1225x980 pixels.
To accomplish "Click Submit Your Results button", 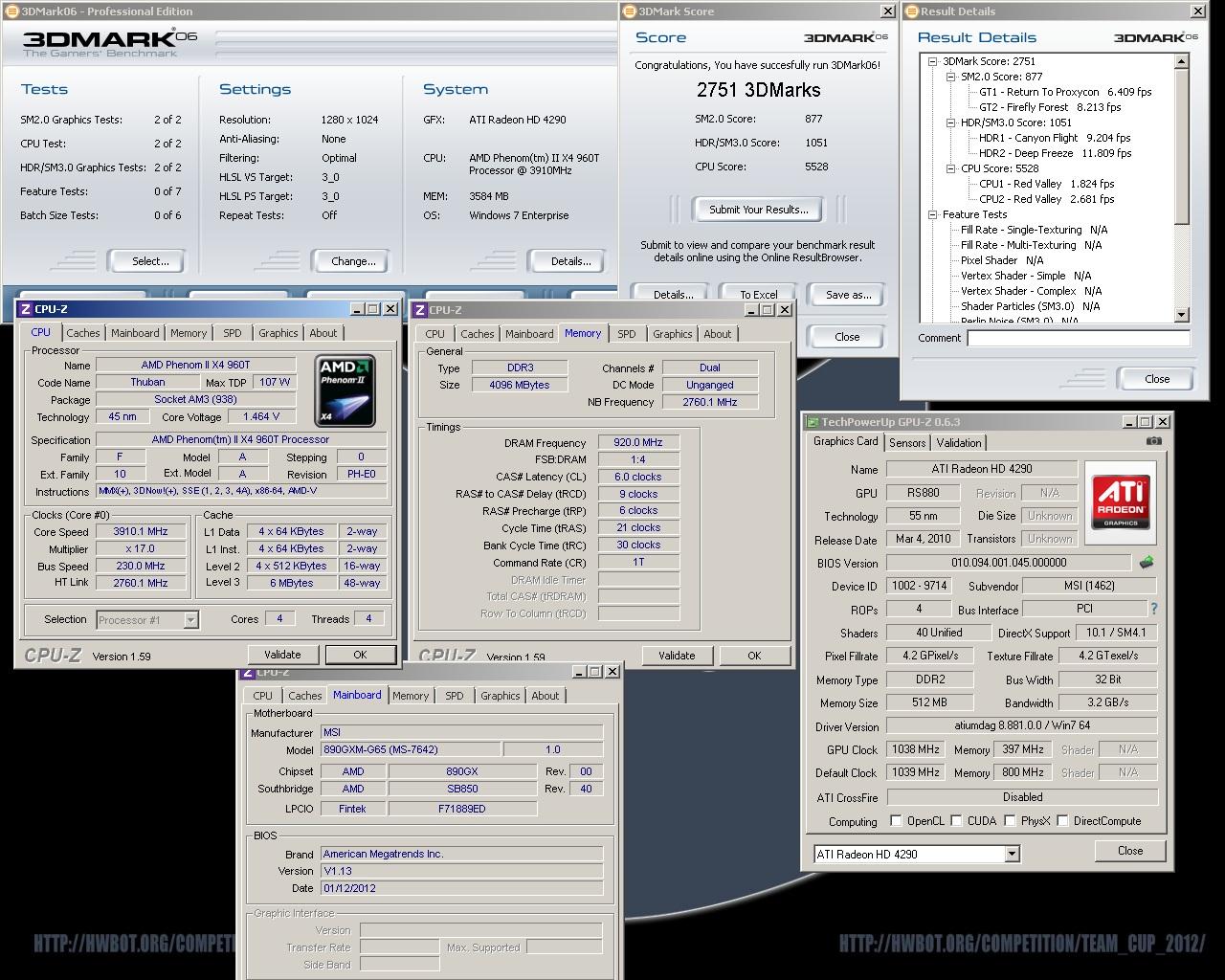I will click(759, 210).
